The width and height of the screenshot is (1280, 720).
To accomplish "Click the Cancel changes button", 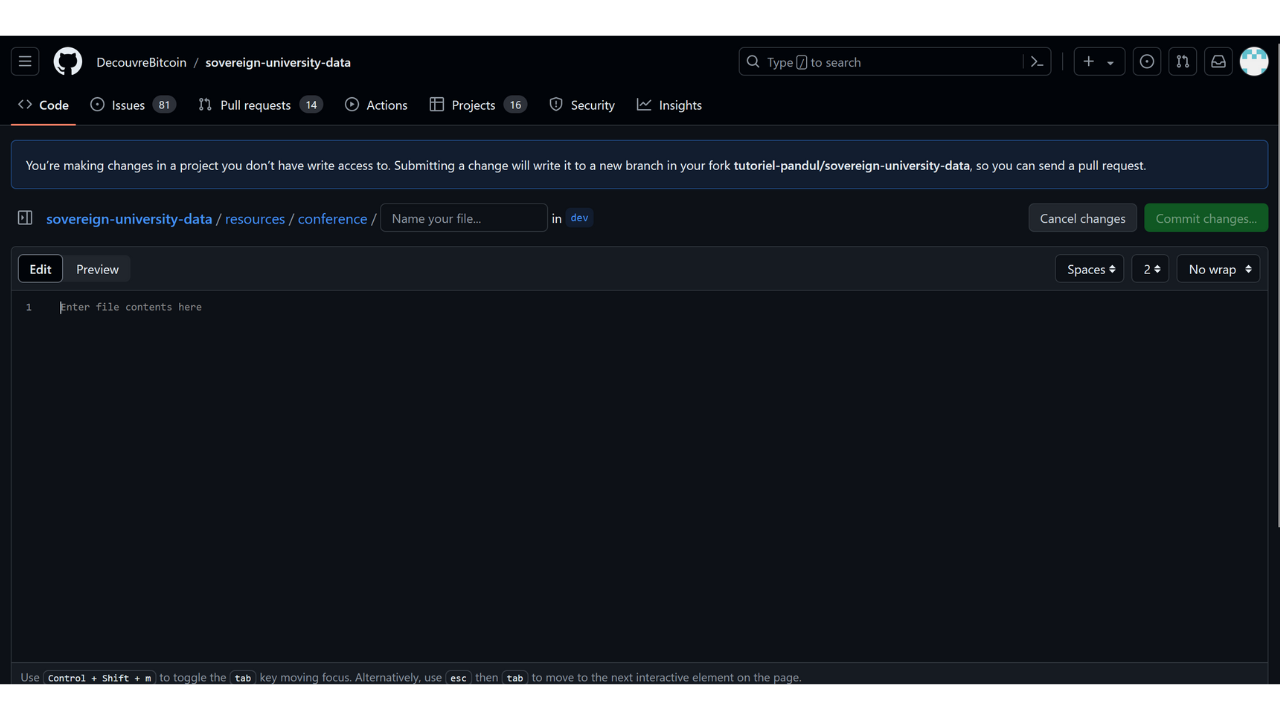I will [x=1082, y=218].
